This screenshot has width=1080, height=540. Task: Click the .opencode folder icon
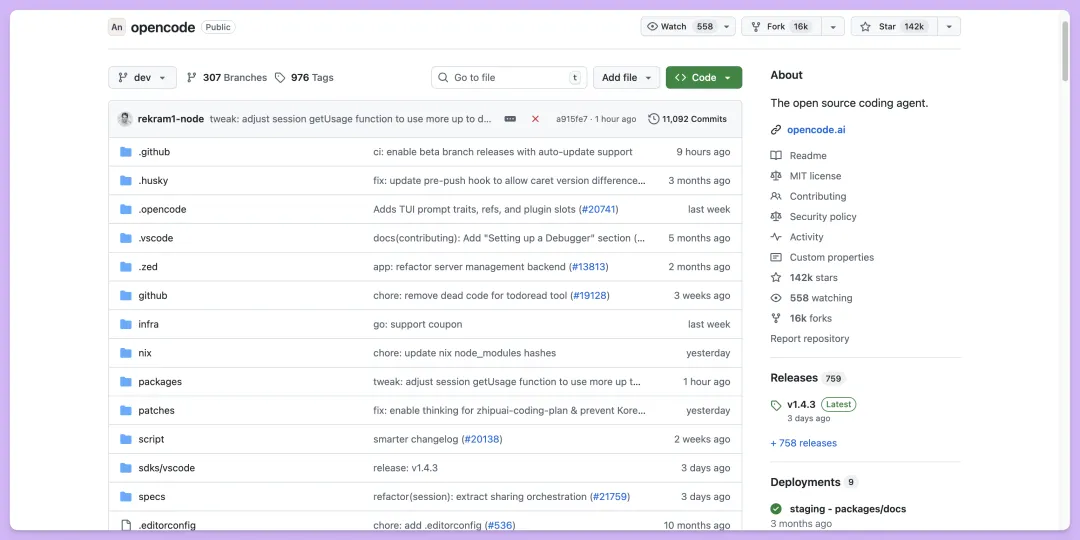point(125,209)
